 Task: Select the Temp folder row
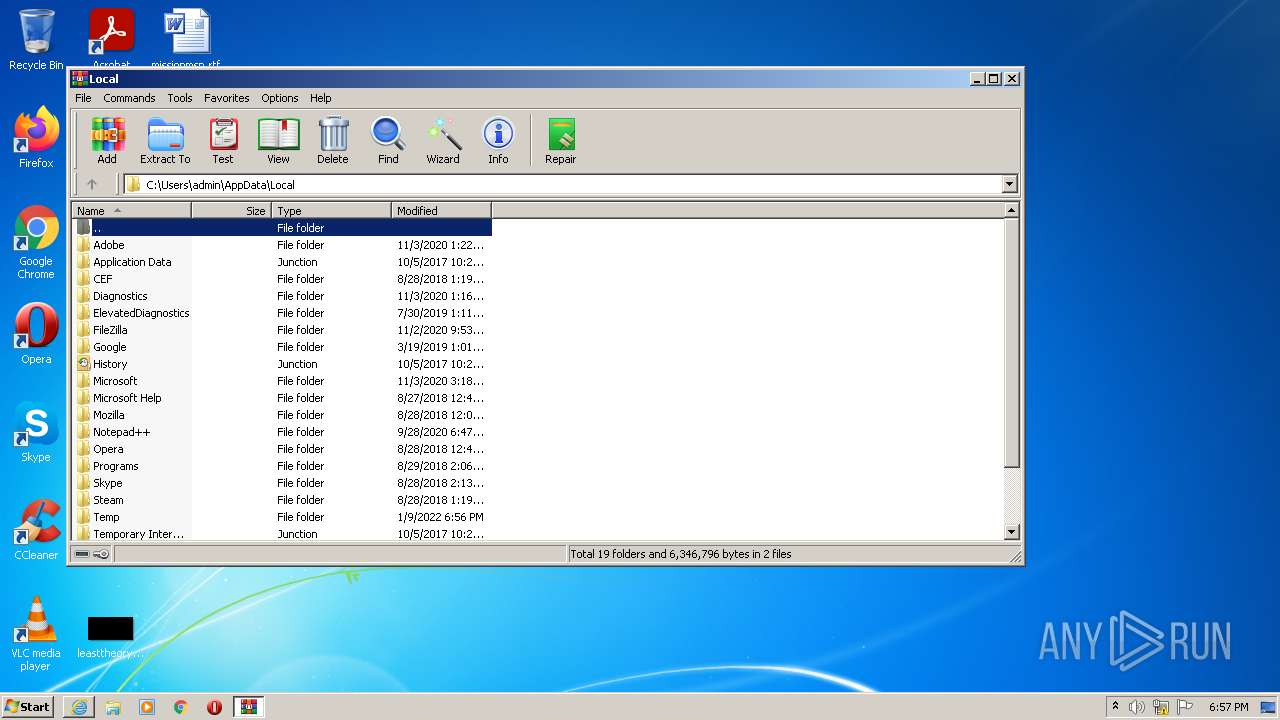pyautogui.click(x=282, y=517)
